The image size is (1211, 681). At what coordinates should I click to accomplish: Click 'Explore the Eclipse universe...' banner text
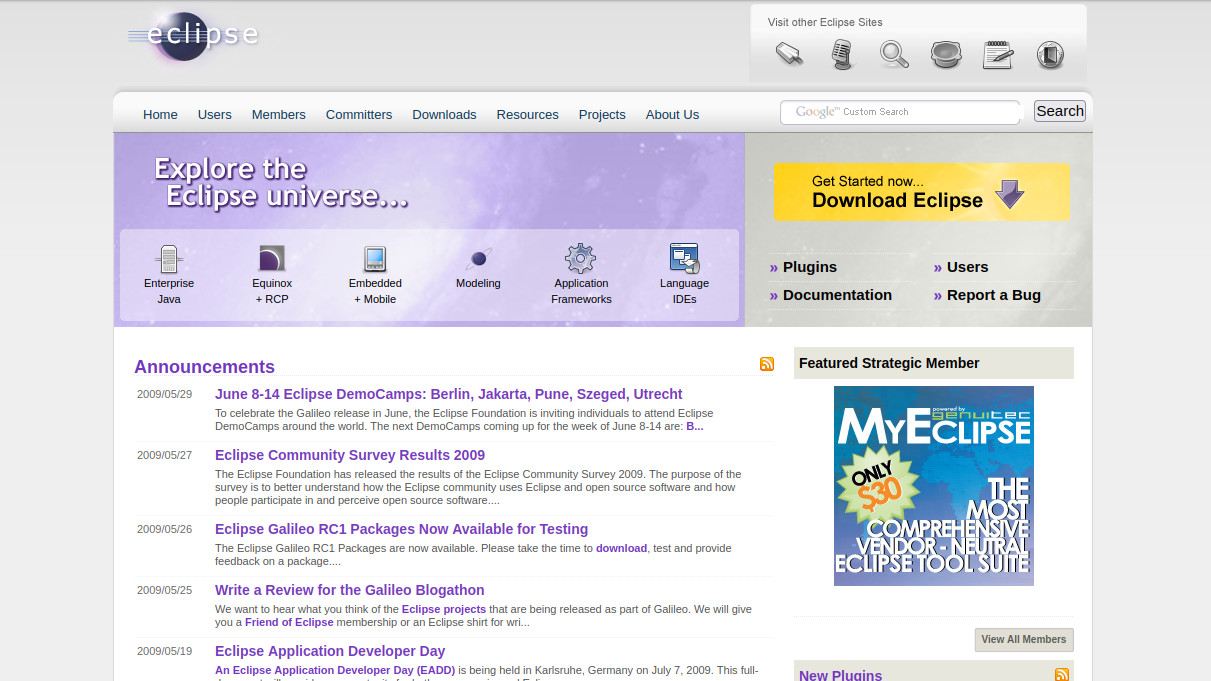[280, 182]
